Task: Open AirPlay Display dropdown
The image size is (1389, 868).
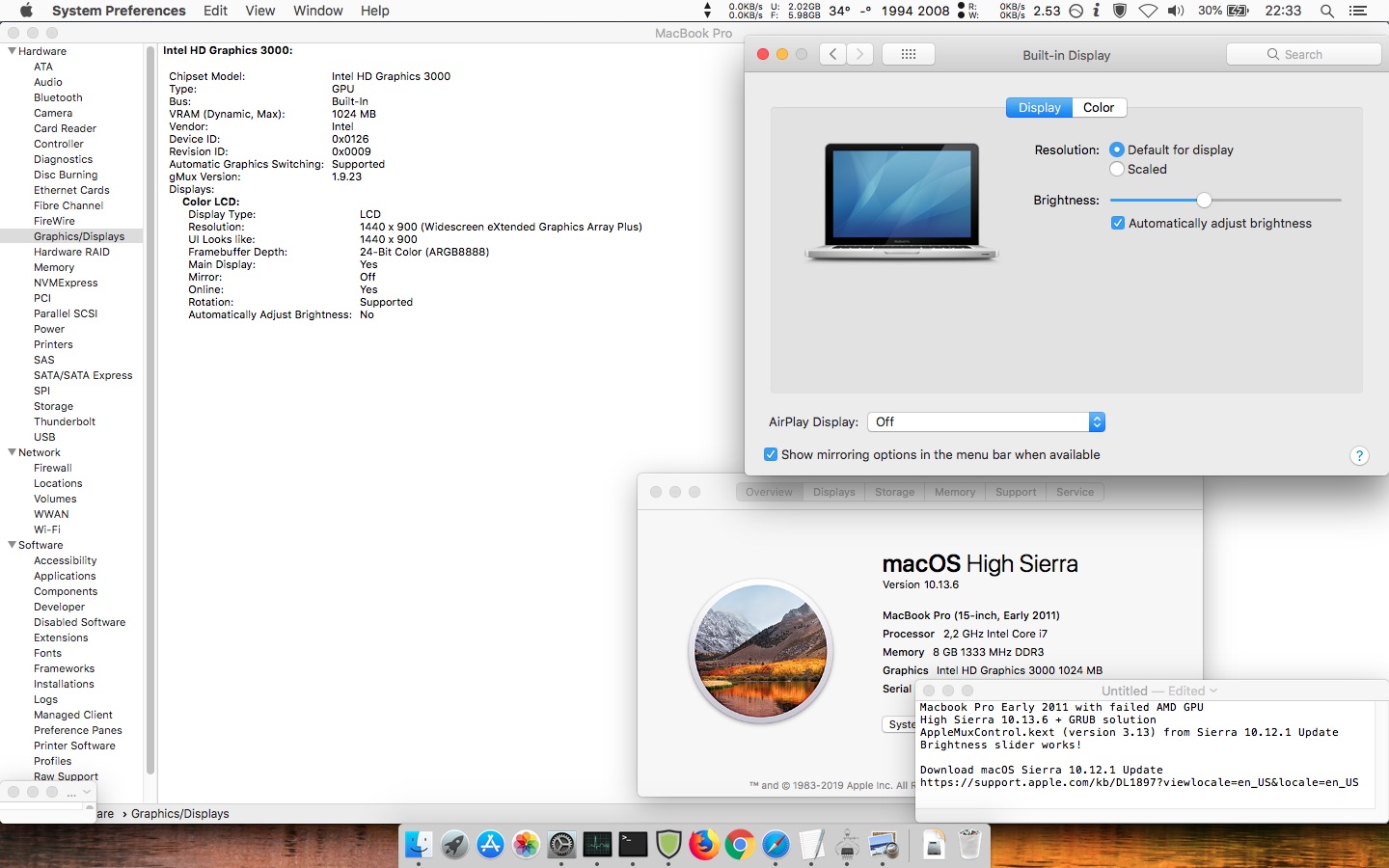Action: 986,421
